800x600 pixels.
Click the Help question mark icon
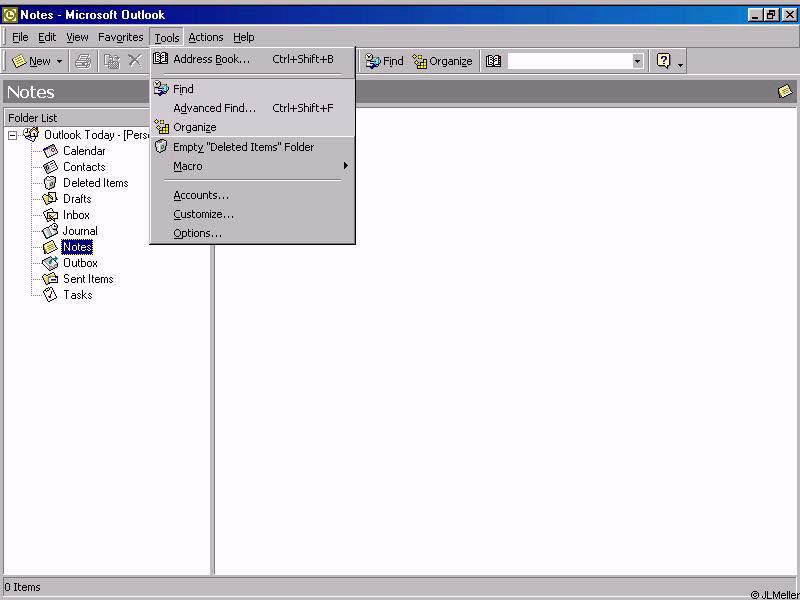click(663, 61)
